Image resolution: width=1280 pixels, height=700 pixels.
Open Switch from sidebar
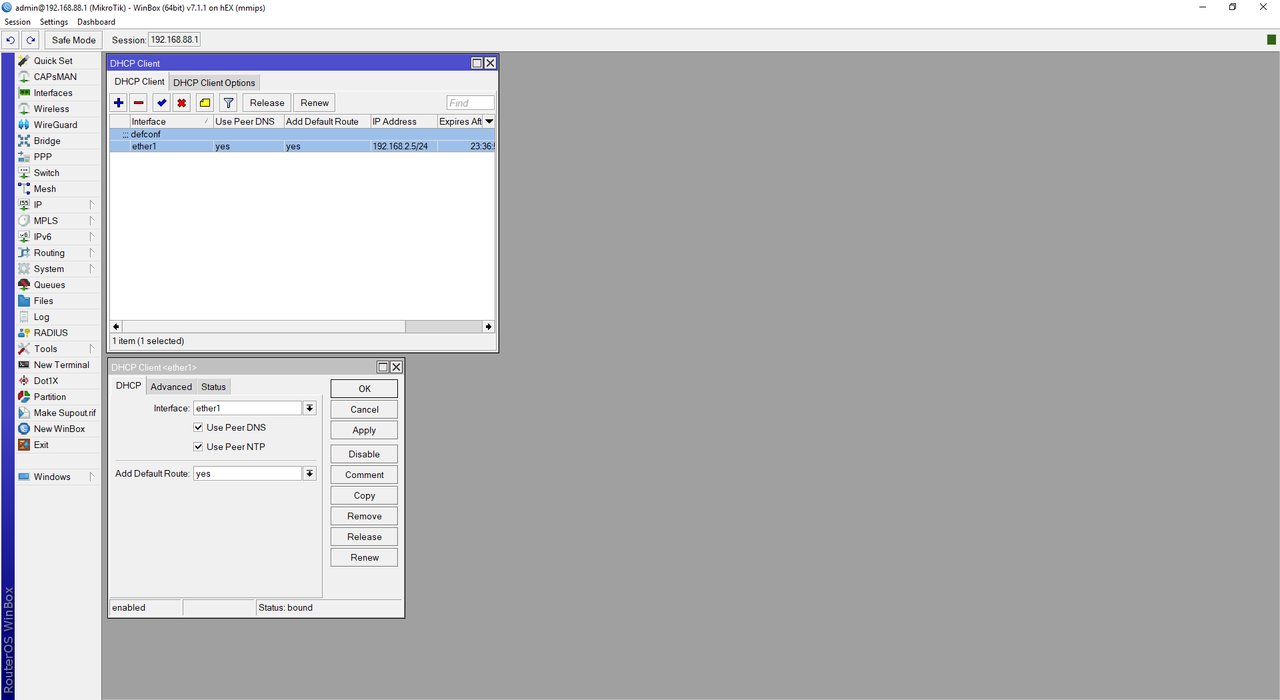tap(46, 173)
